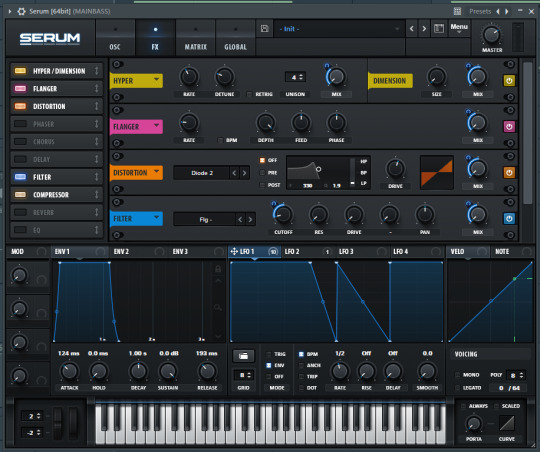Open Flanger effect dropdown arrow
Viewport: 540px width, 452px height.
tap(157, 125)
